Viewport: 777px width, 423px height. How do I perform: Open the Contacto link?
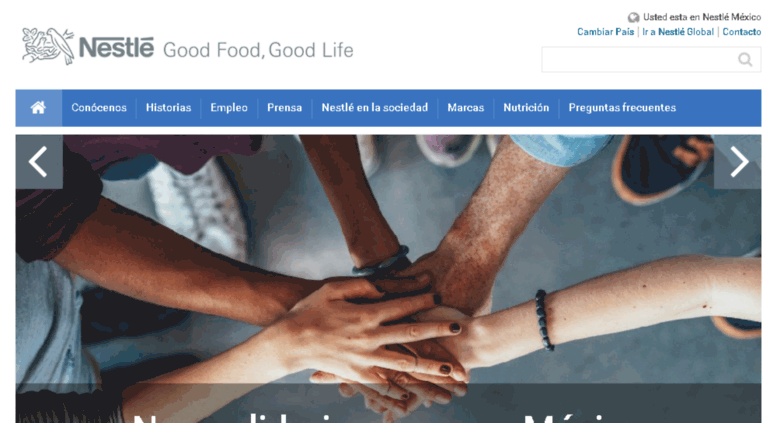tap(741, 32)
